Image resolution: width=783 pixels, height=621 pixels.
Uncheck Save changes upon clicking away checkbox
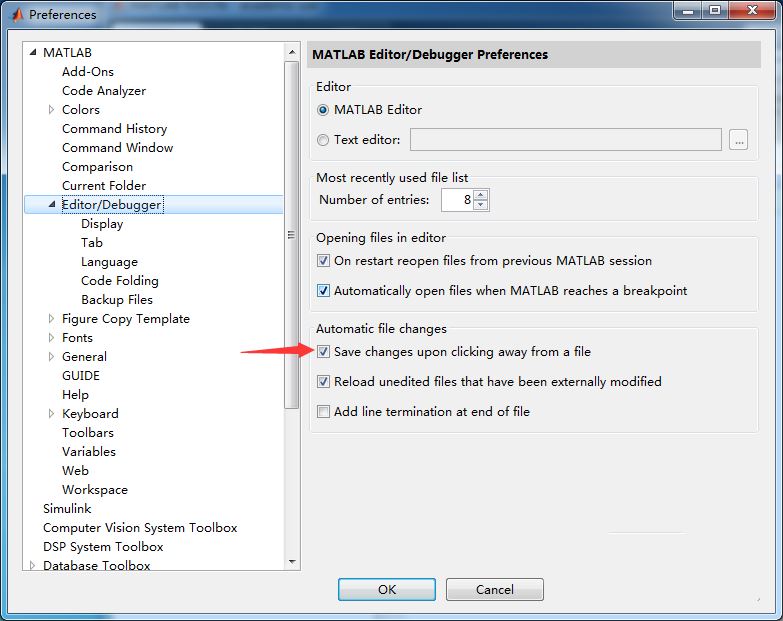click(x=323, y=351)
